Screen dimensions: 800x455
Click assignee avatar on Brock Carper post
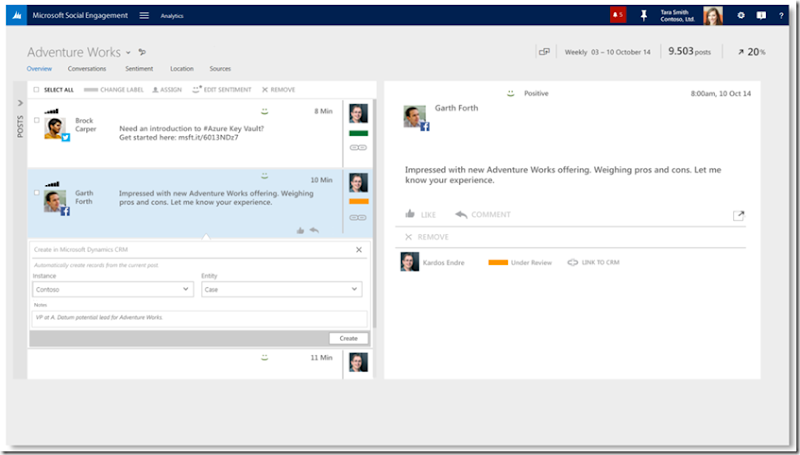click(x=358, y=113)
